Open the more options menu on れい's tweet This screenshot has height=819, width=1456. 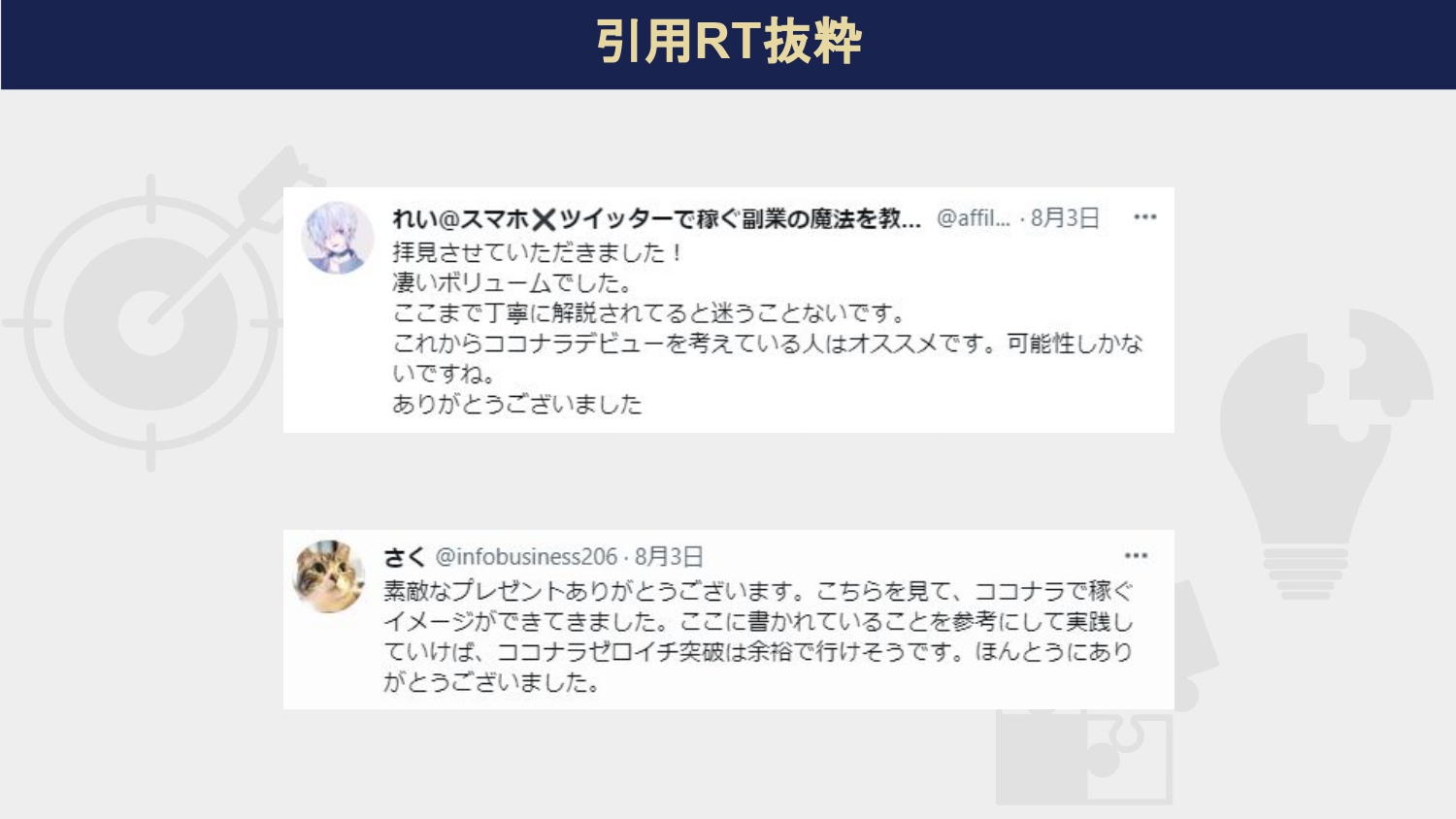[1145, 217]
